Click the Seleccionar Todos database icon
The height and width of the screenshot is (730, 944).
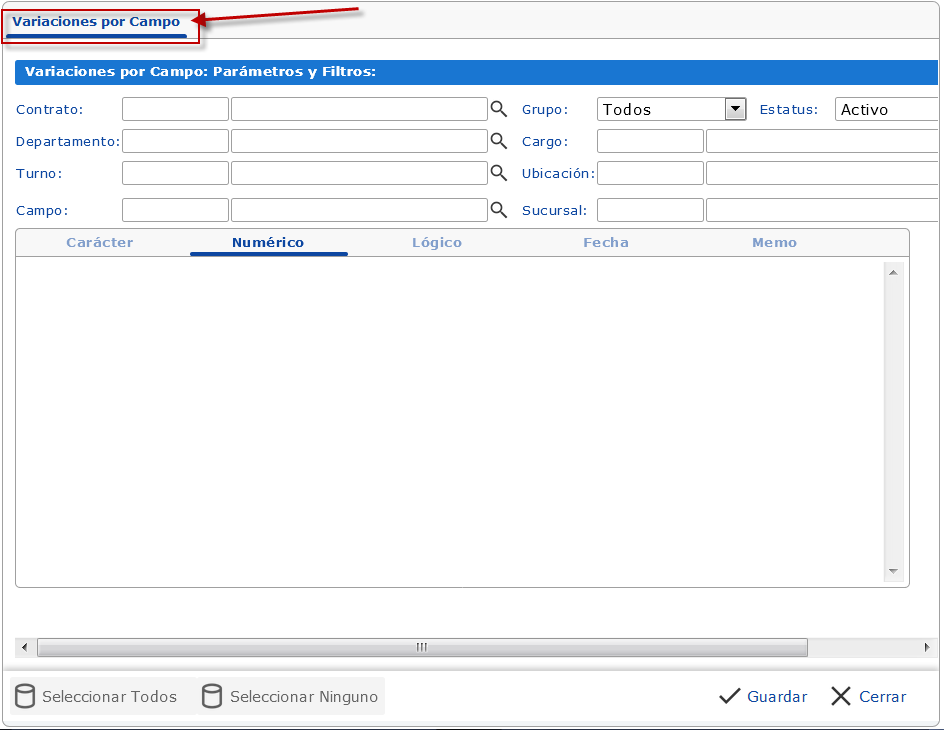25,697
